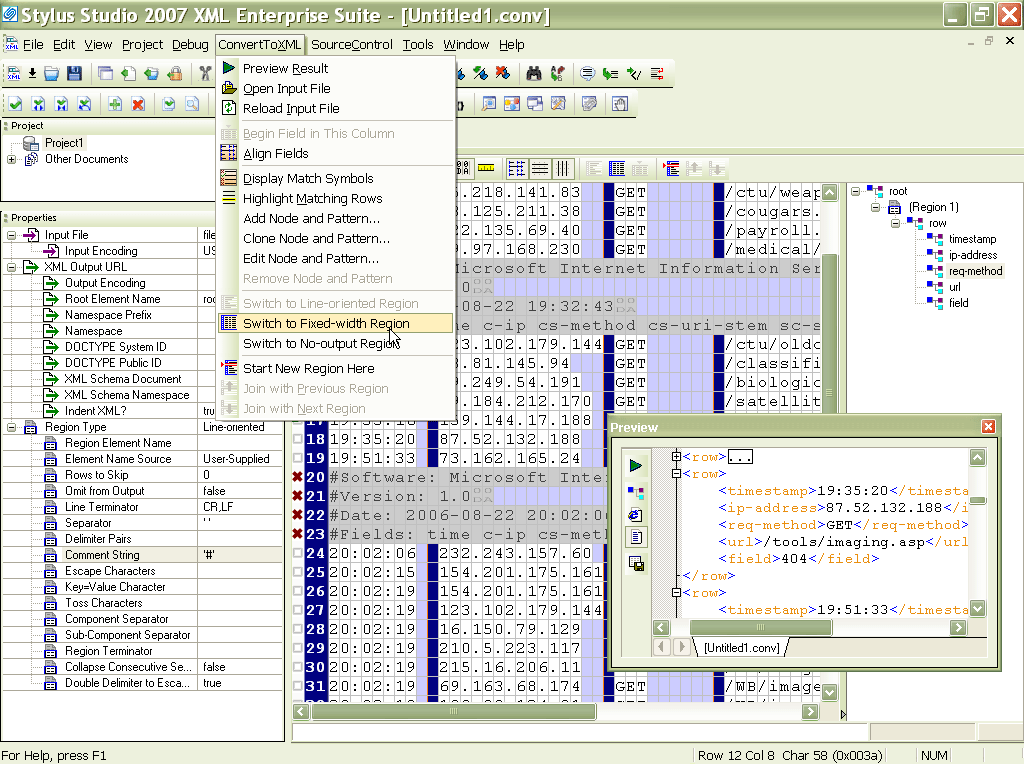Click the Open folder toolbar icon
1024x764 pixels.
point(52,74)
